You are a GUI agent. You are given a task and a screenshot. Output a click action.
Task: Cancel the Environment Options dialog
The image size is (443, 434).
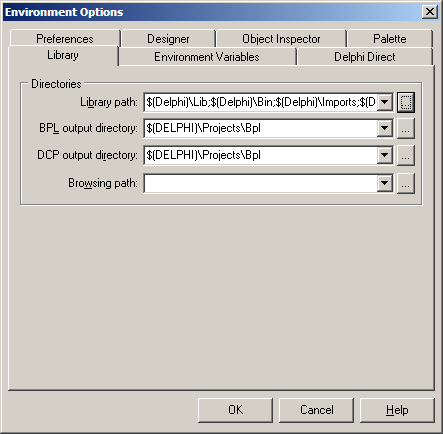point(316,410)
